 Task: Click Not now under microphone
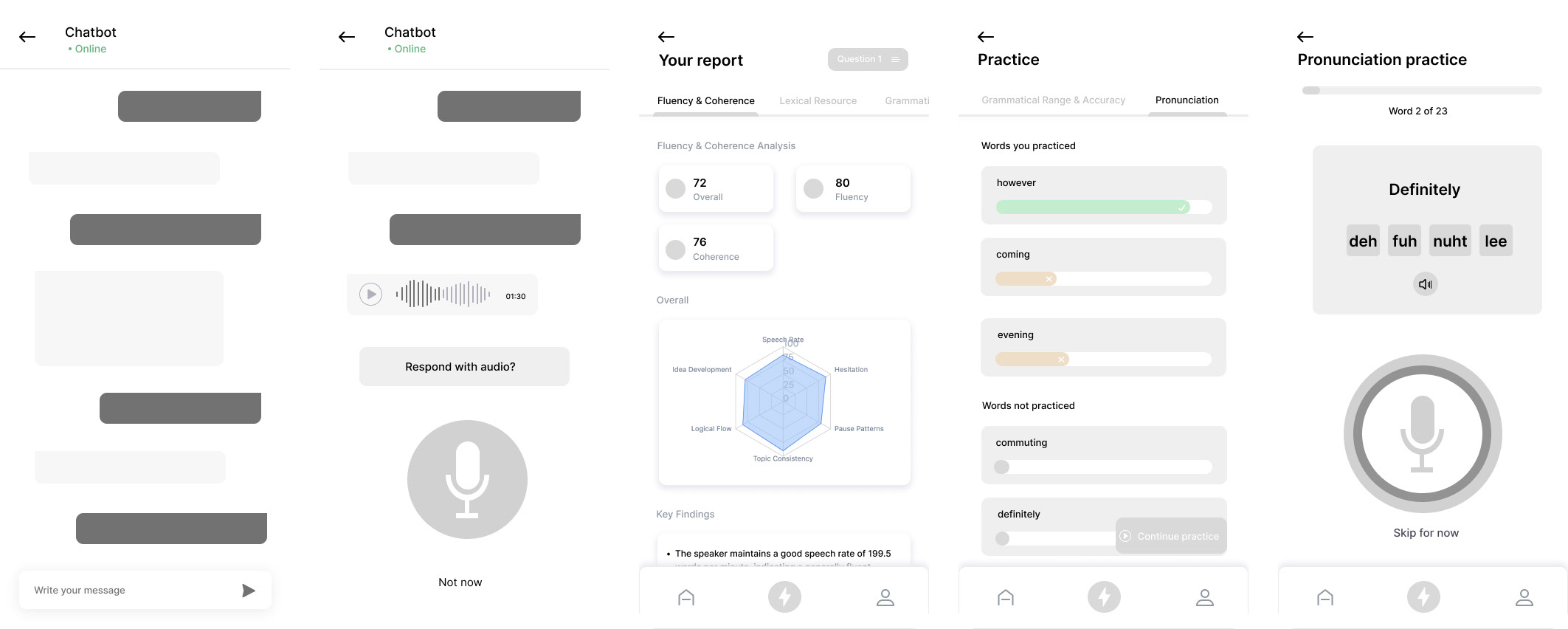point(460,582)
